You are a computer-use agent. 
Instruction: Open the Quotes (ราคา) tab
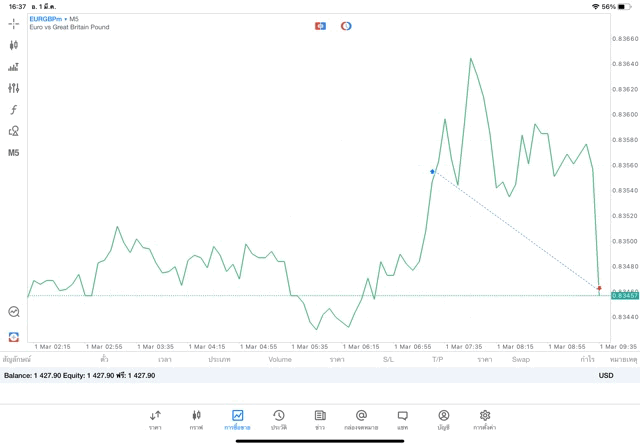coord(155,420)
